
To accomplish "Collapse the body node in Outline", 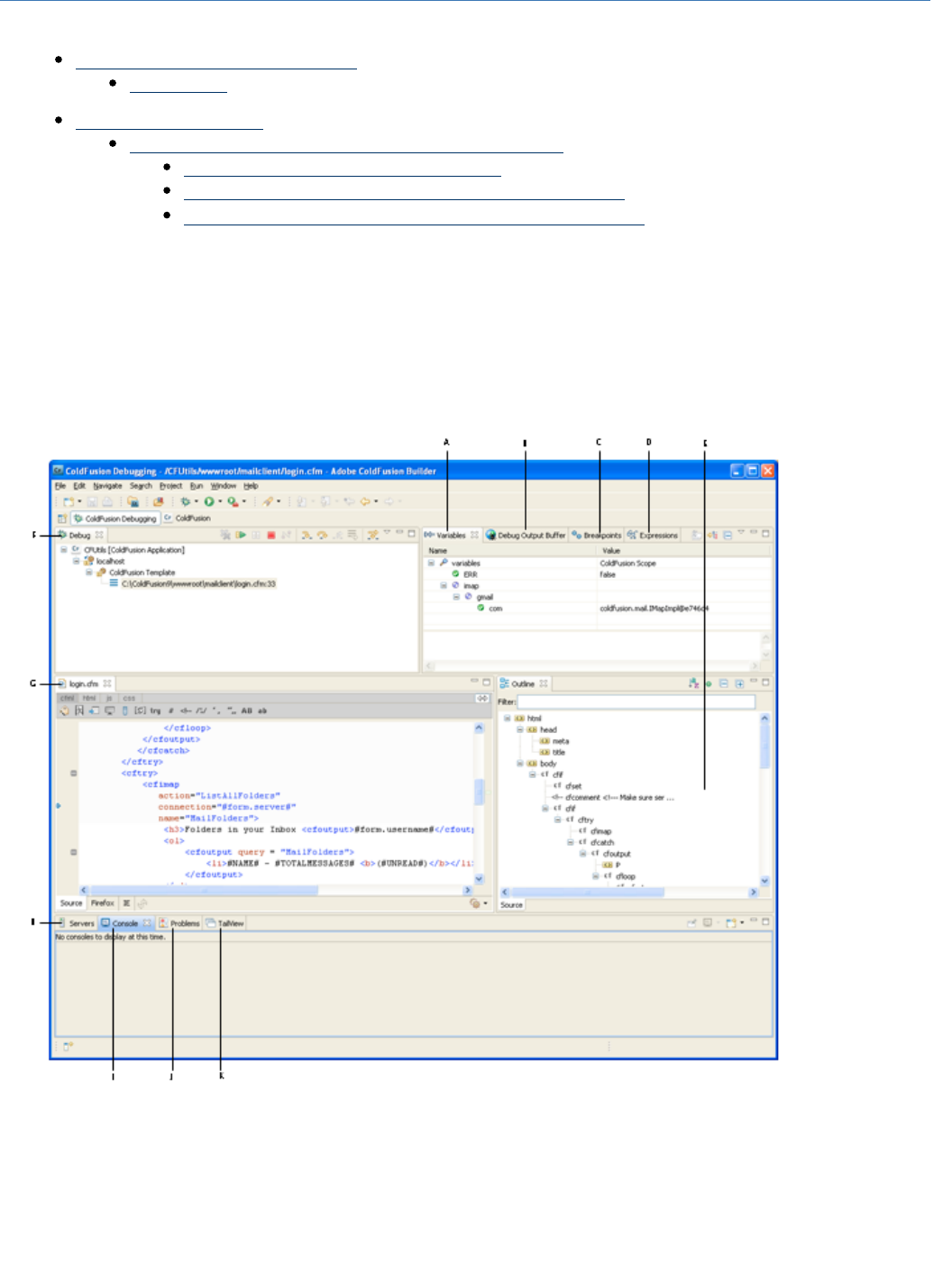I will [x=520, y=764].
